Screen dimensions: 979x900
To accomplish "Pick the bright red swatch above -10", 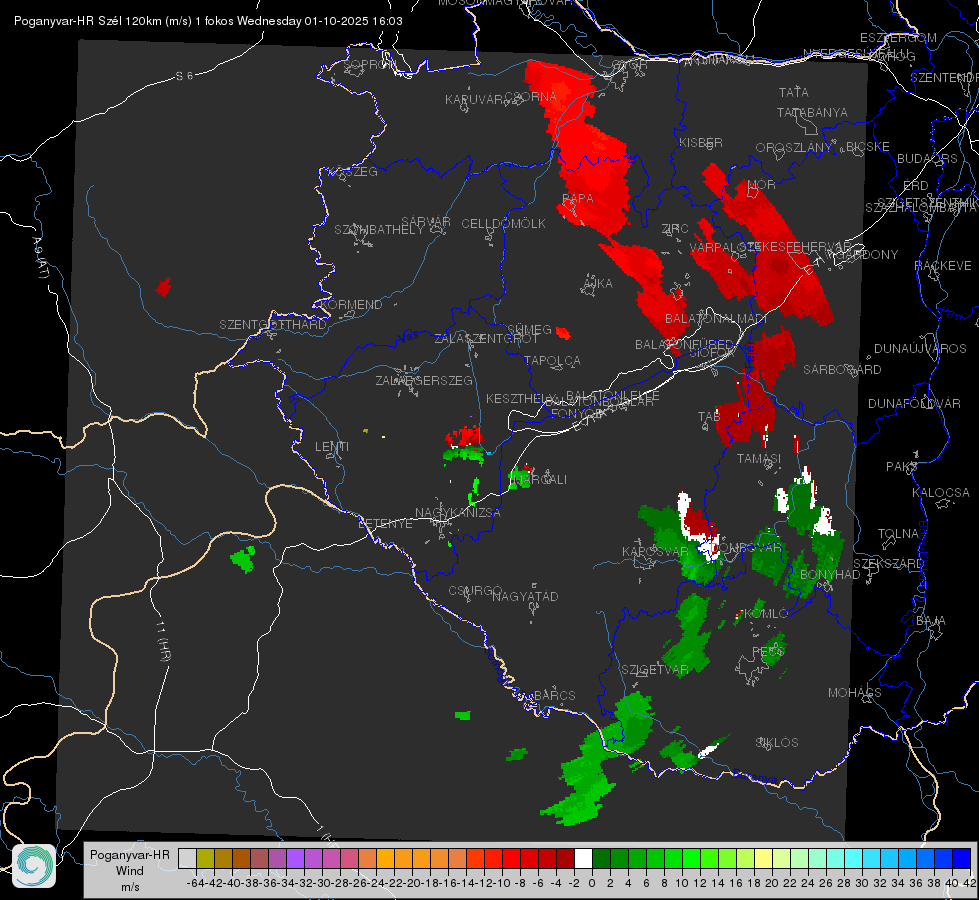I will [x=511, y=858].
